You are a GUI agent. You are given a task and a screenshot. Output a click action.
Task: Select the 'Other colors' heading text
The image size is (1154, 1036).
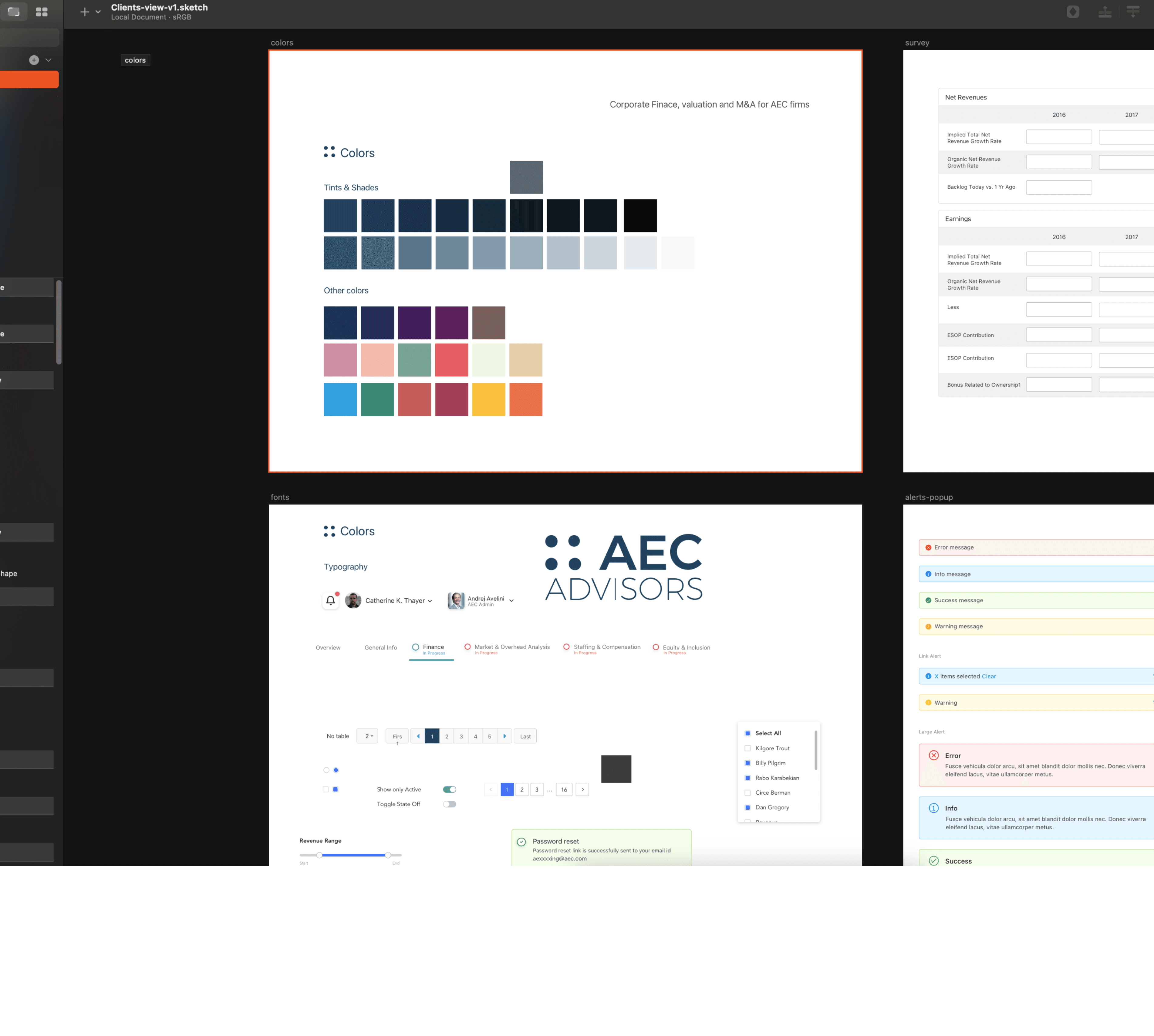coord(346,290)
